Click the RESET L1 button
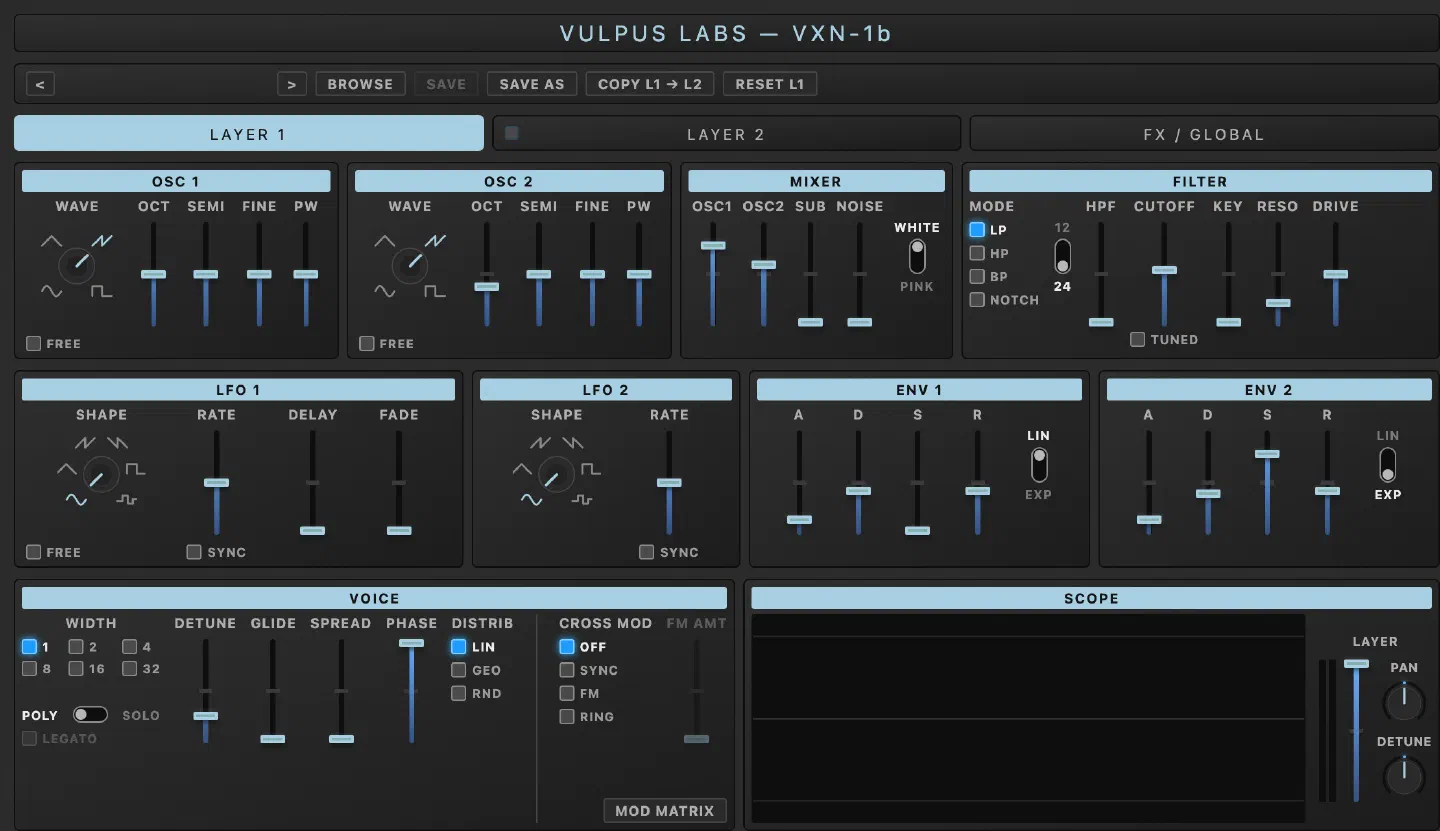1440x831 pixels. pos(770,84)
